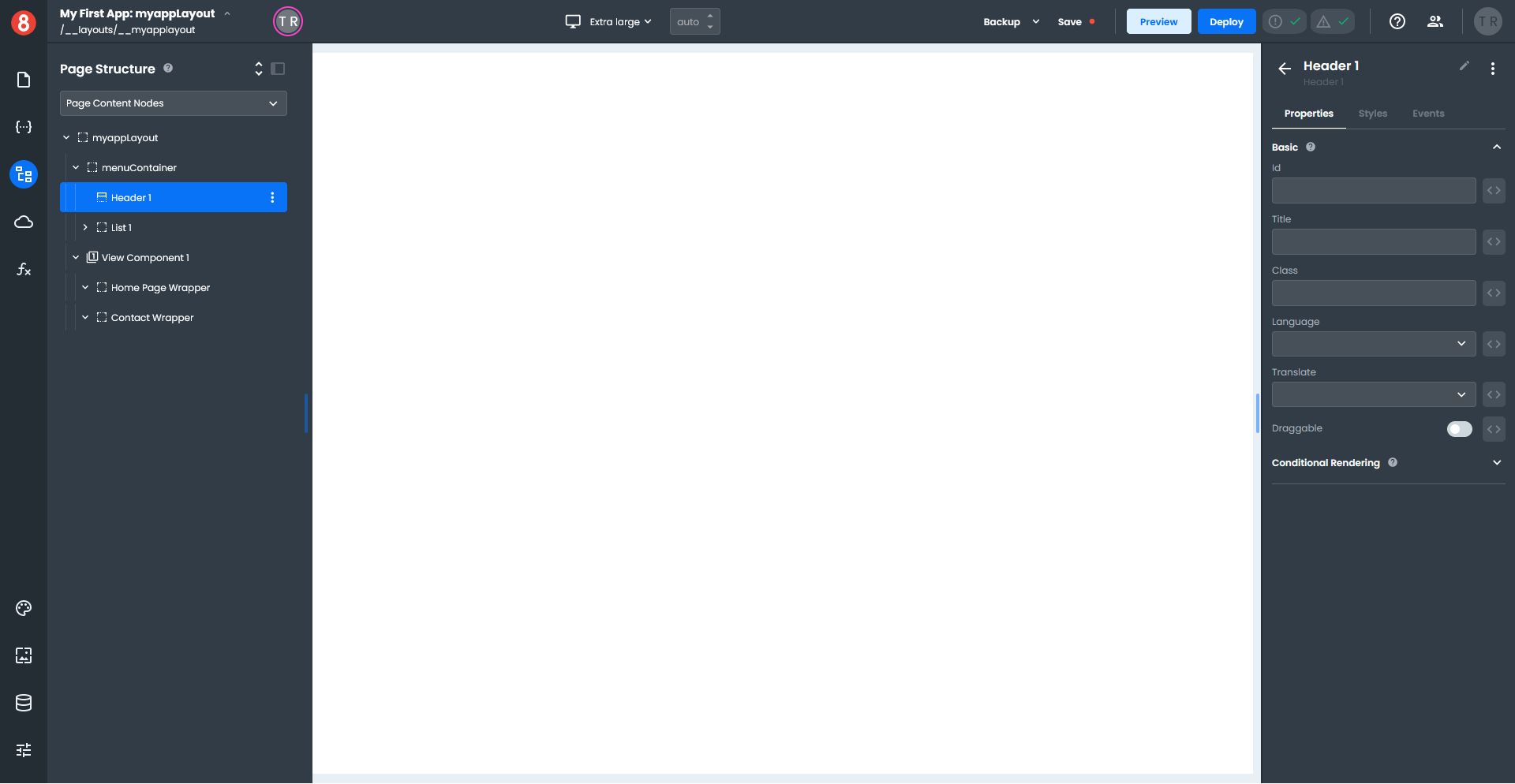Click the Deploy button

(1225, 22)
